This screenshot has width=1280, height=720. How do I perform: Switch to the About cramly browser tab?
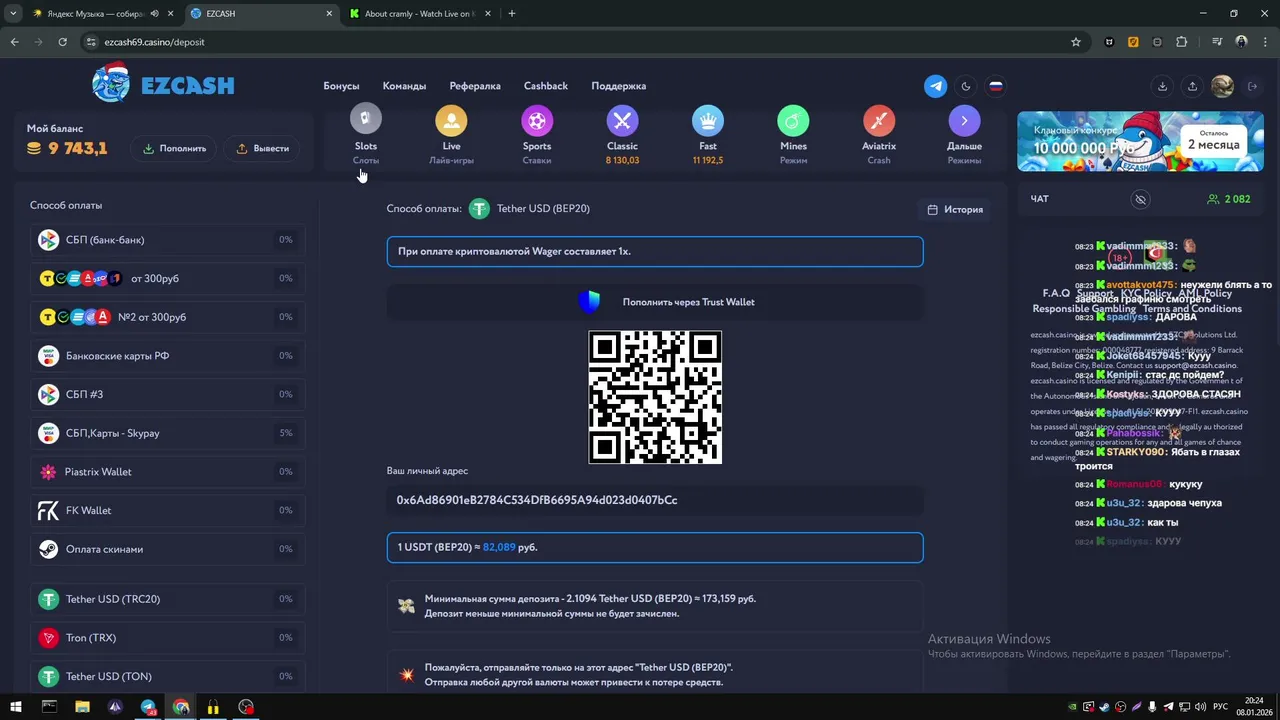tap(418, 14)
